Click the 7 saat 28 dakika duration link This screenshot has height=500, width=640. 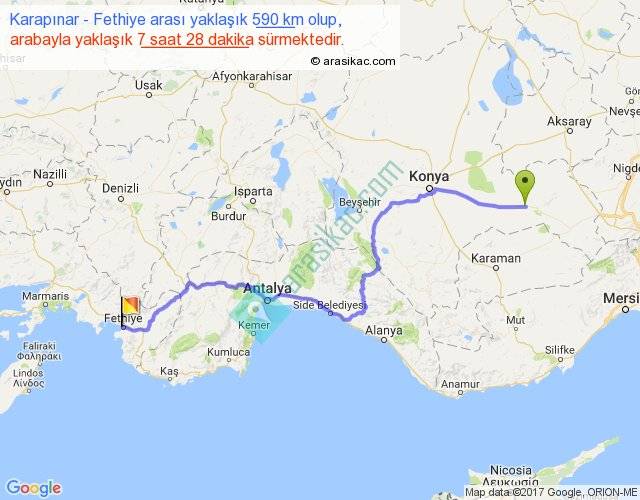[196, 40]
